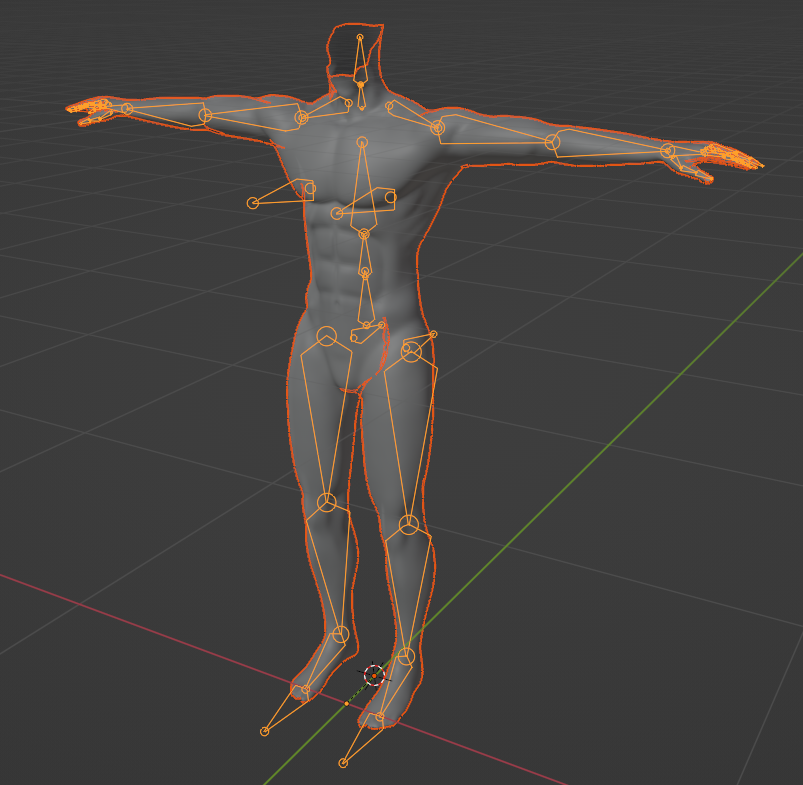Select the small pelvis bone at the hips
Image resolution: width=803 pixels, height=785 pixels.
tap(367, 333)
